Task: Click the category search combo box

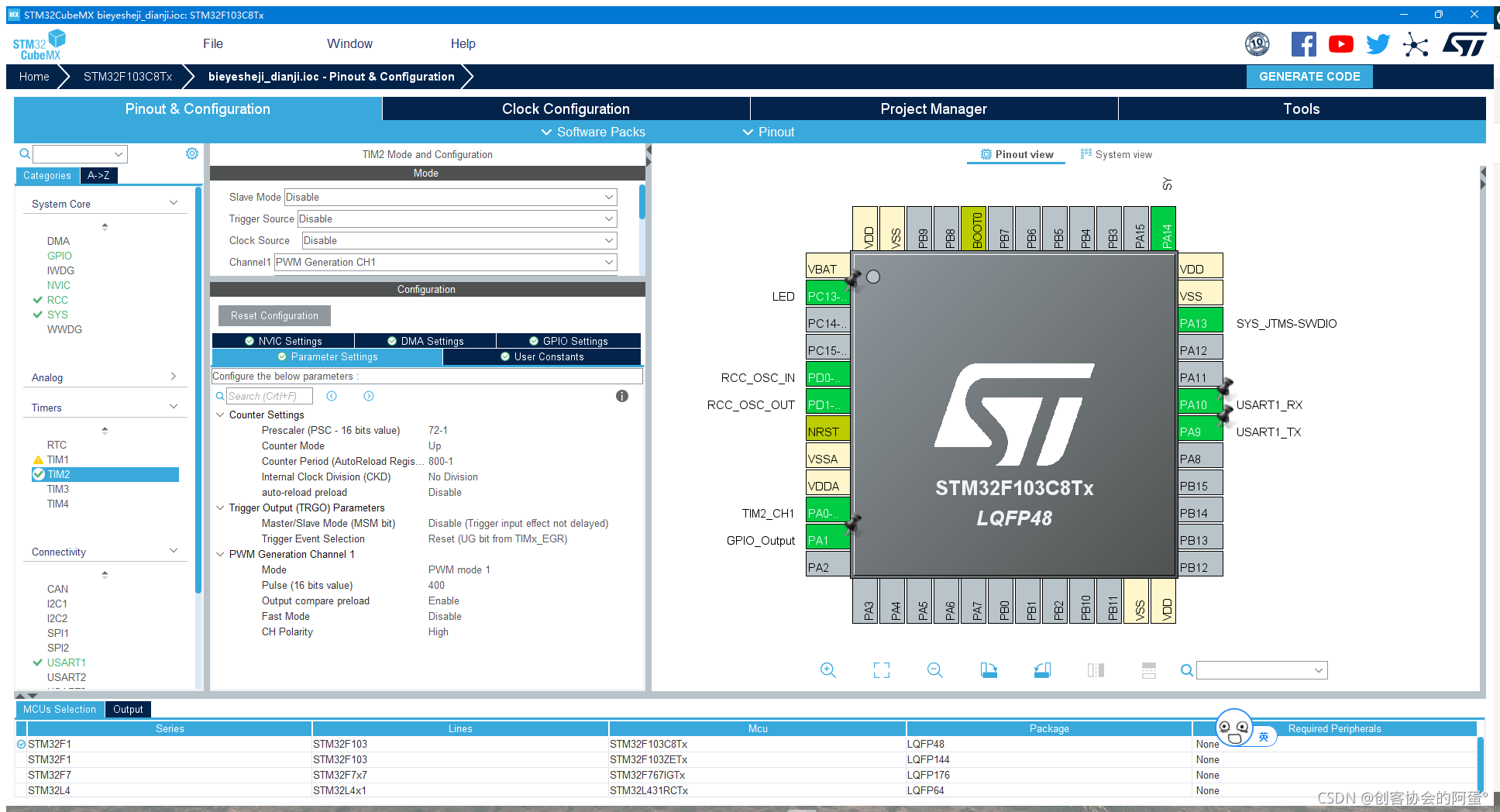Action: [x=80, y=154]
